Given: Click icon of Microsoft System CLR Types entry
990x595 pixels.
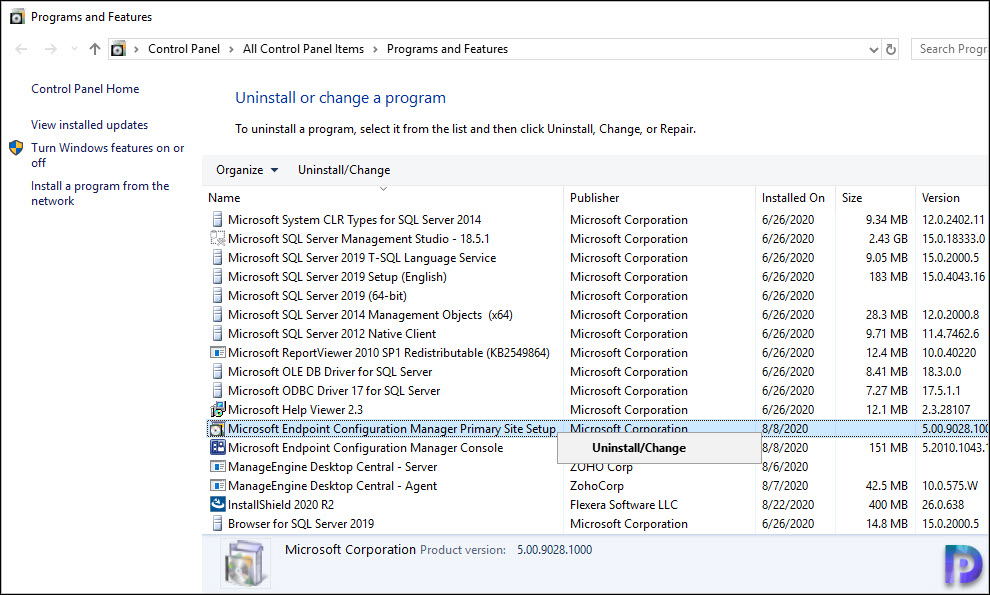Looking at the screenshot, I should click(x=217, y=220).
